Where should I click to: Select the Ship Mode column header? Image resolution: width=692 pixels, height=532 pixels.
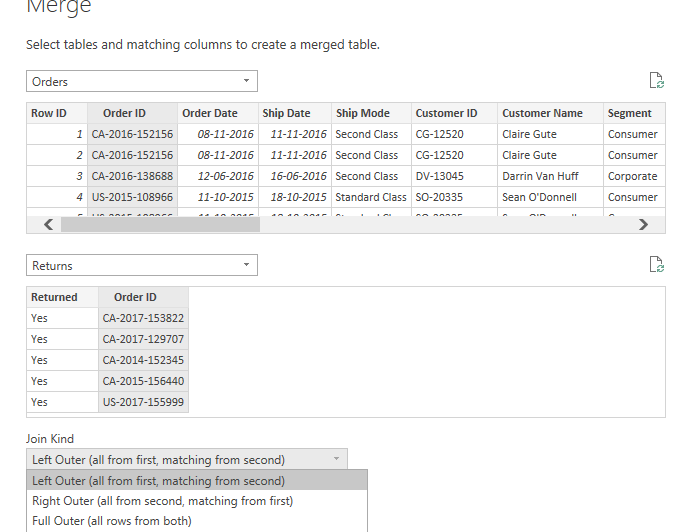(361, 113)
